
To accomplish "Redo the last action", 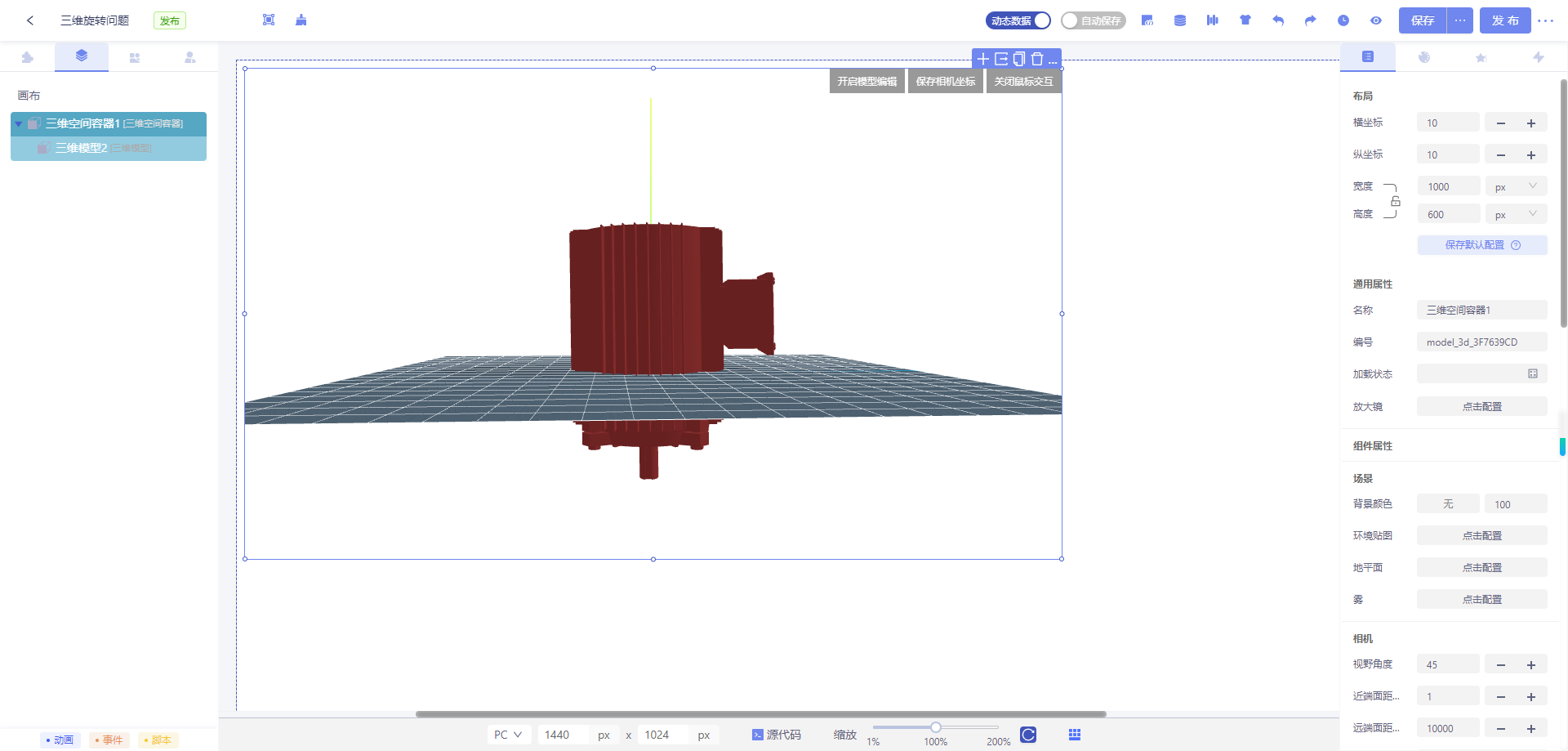I will coord(1311,20).
